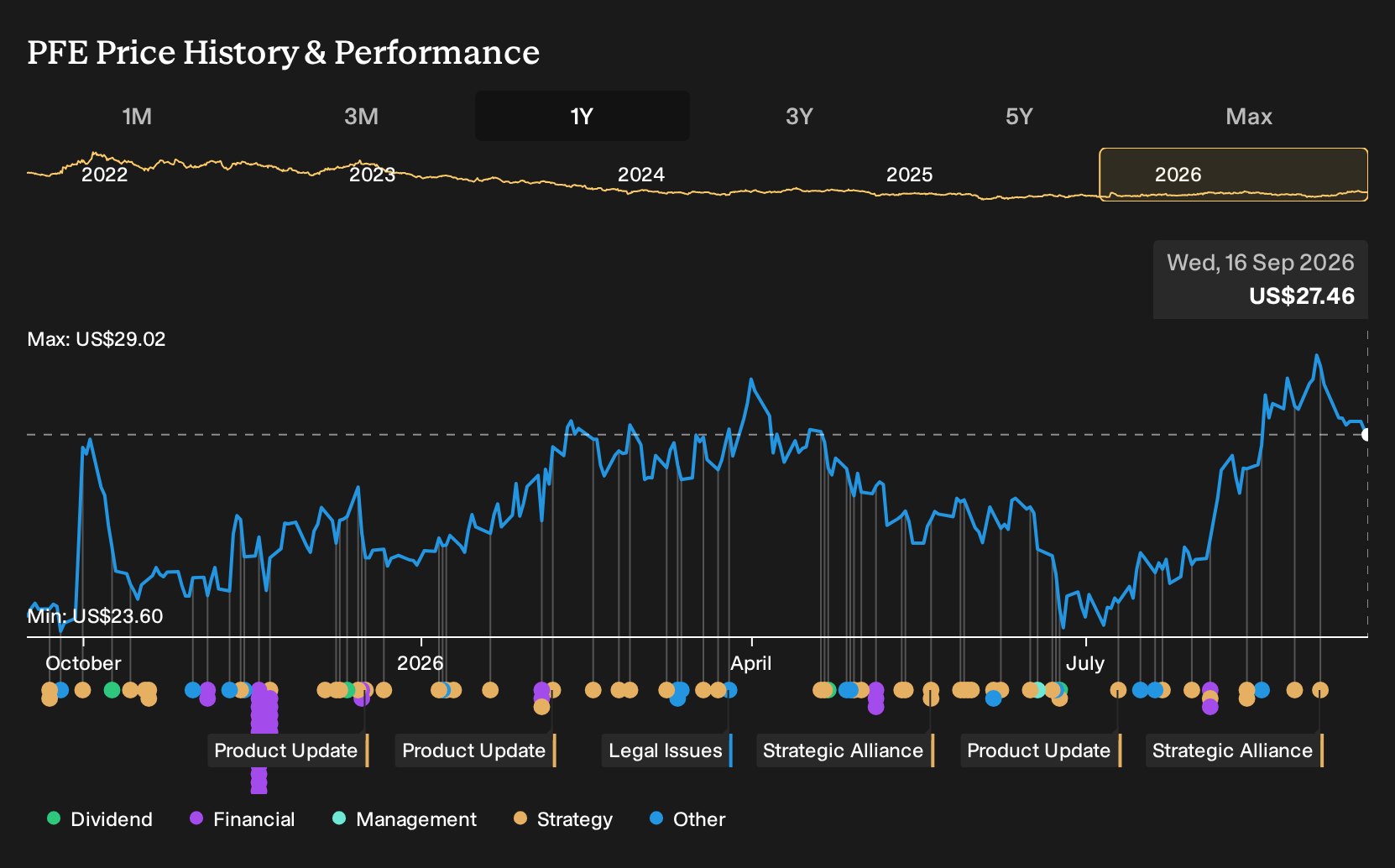Click the purple Financial legend dot

196,818
